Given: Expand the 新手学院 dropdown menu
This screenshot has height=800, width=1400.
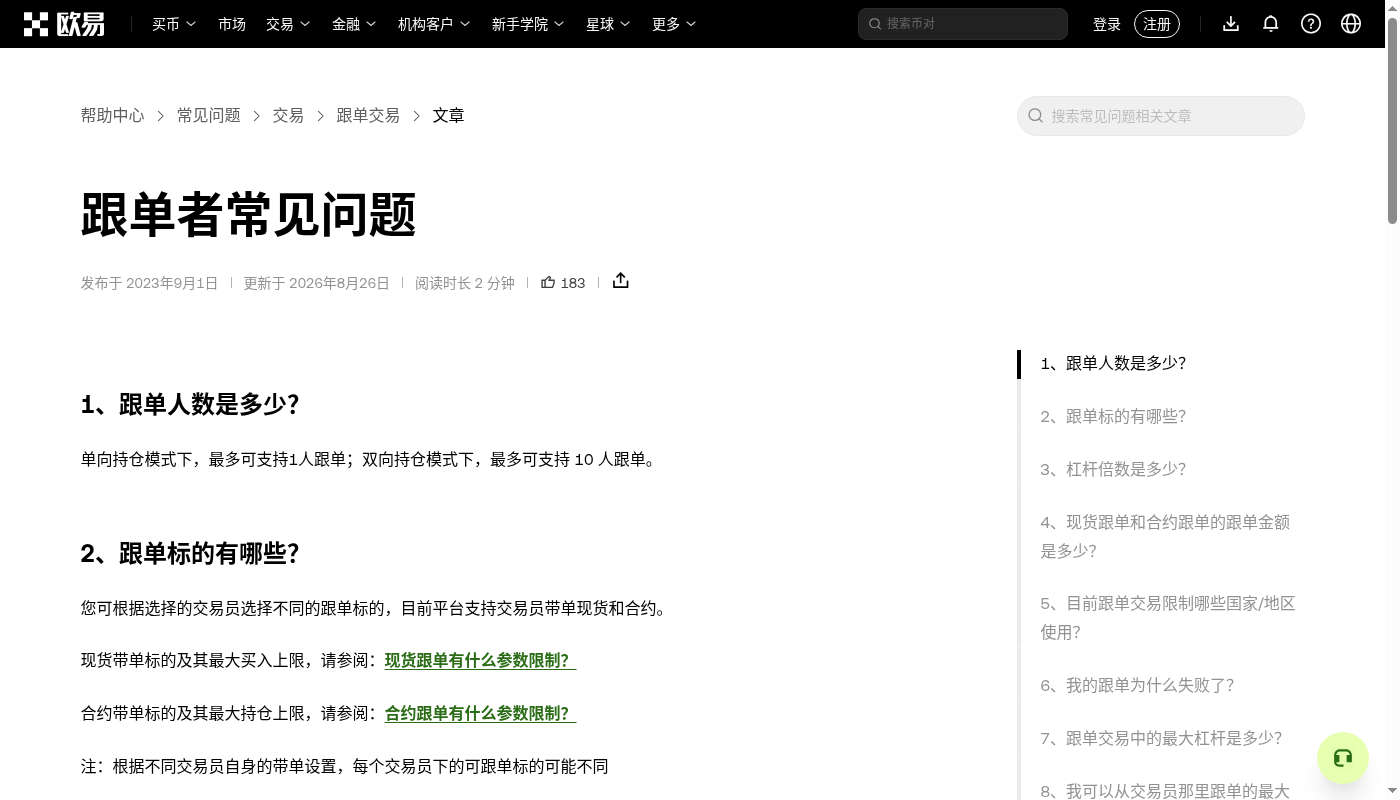Looking at the screenshot, I should [x=528, y=24].
